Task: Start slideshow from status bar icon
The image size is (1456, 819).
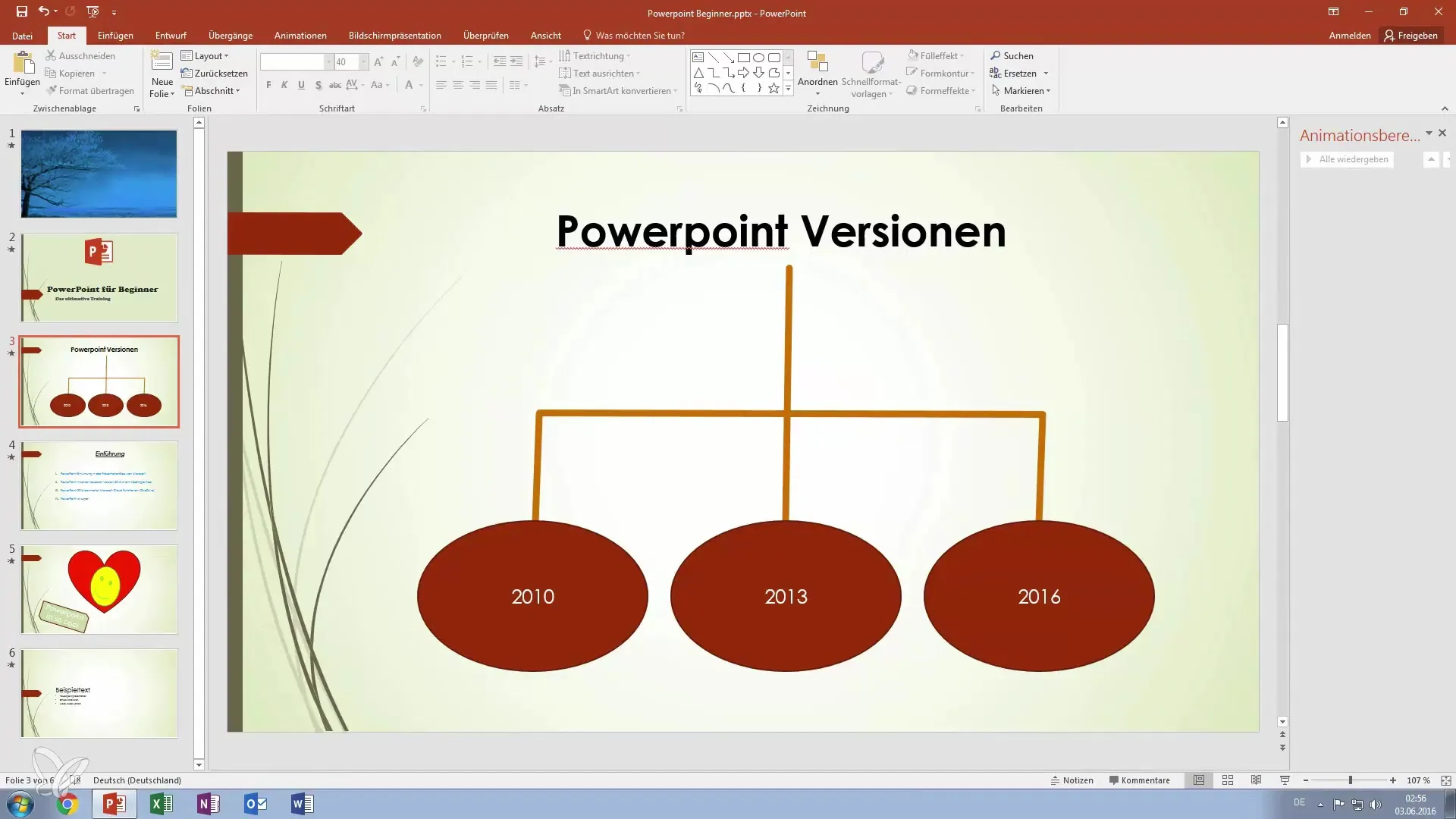Action: 1285,780
